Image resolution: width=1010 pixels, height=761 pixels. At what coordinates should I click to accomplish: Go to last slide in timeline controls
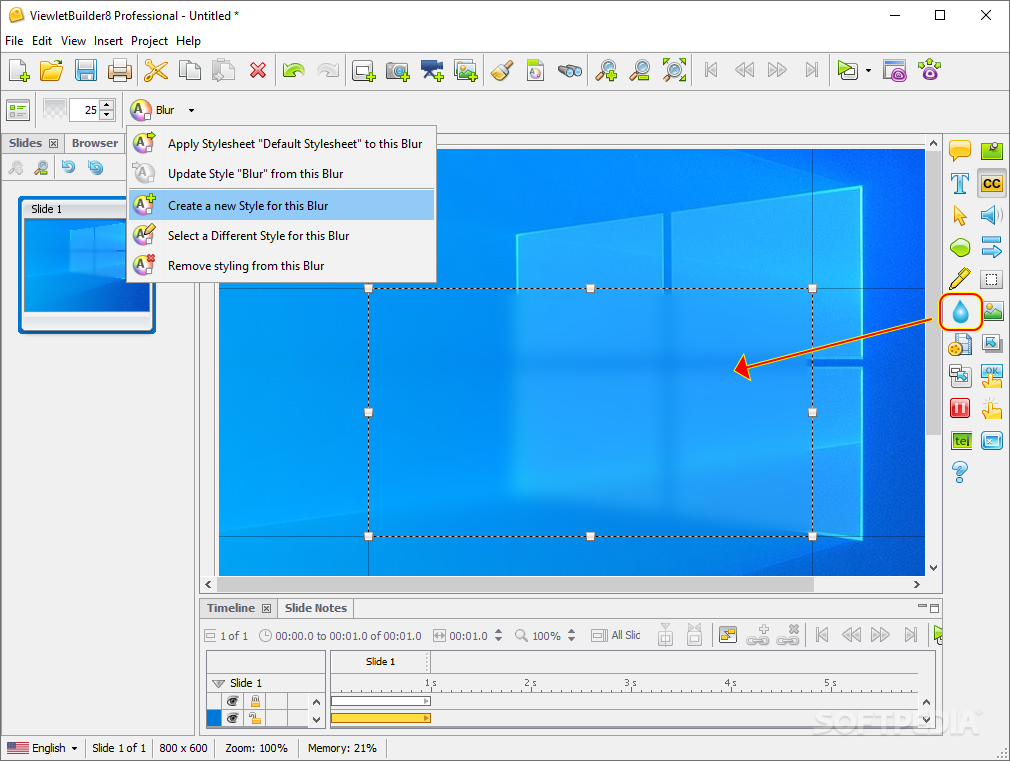coord(910,635)
